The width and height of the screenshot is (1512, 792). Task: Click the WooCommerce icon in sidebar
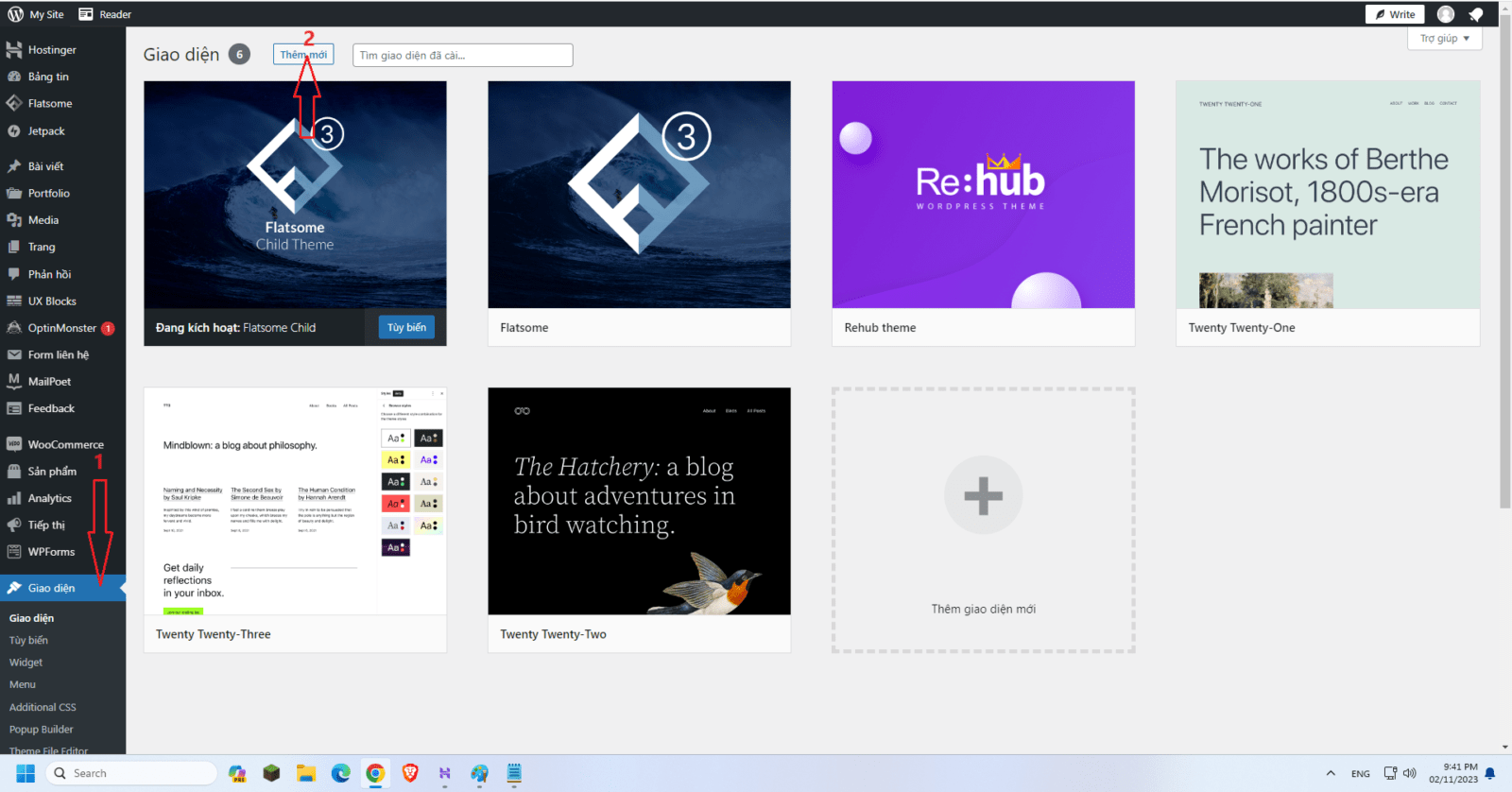[x=14, y=444]
